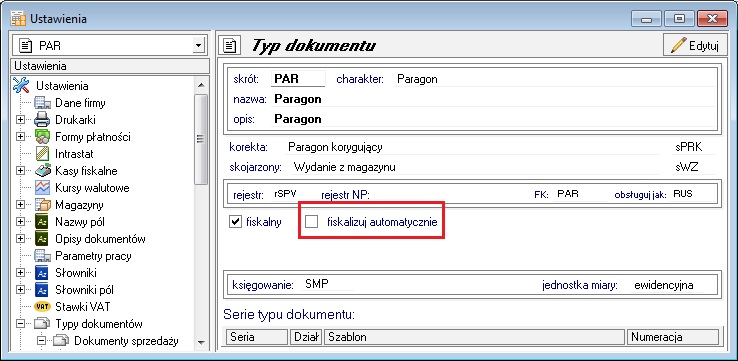
Task: Click the Stawki VAT yellow icon
Action: 42,307
